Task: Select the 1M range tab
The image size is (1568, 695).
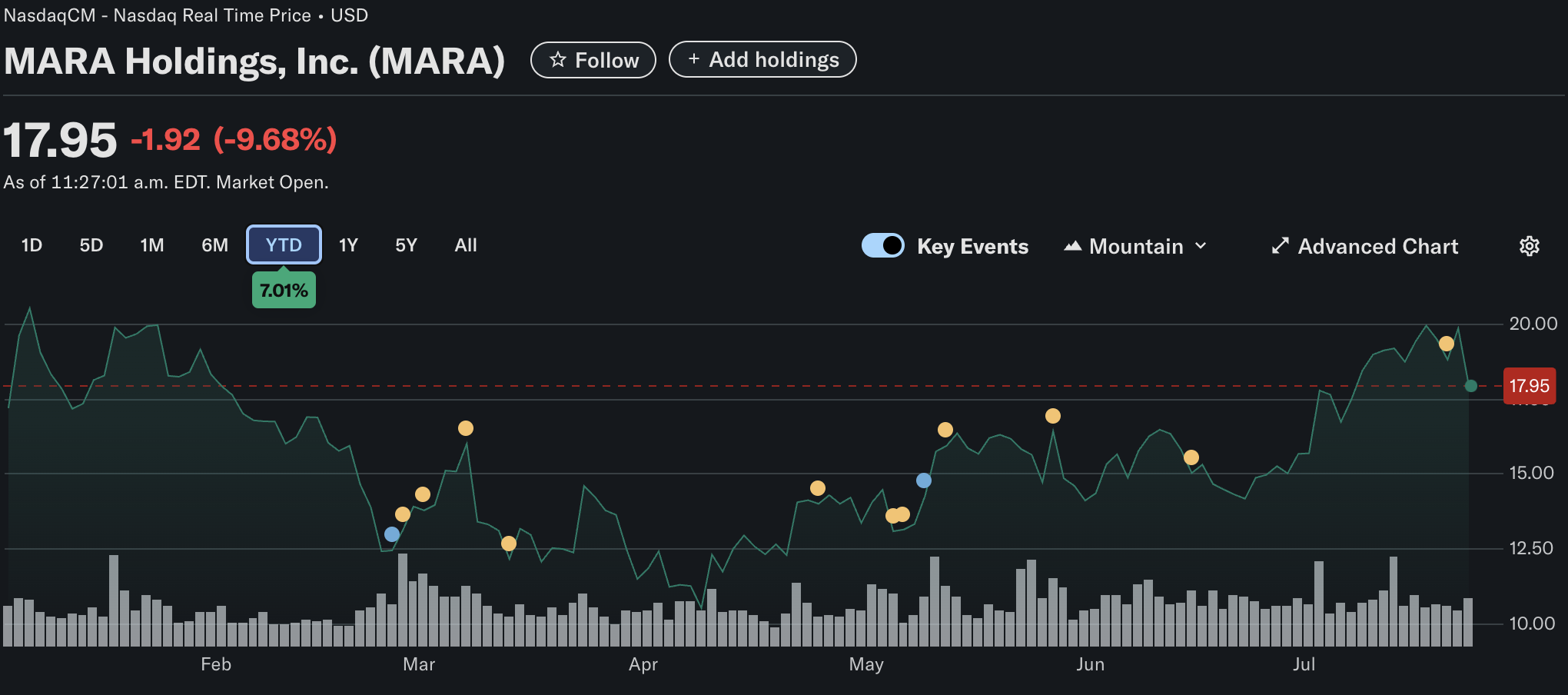Action: tap(152, 245)
